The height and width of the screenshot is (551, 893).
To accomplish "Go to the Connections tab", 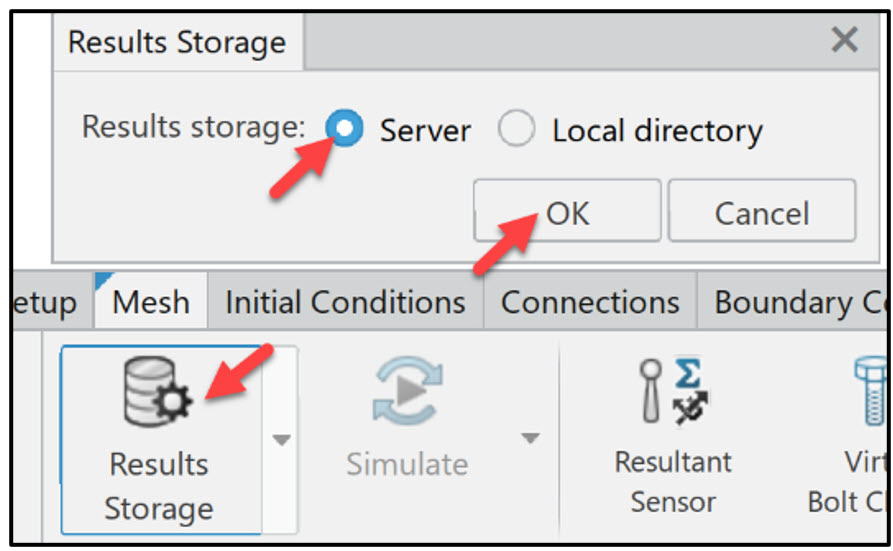I will pyautogui.click(x=590, y=302).
